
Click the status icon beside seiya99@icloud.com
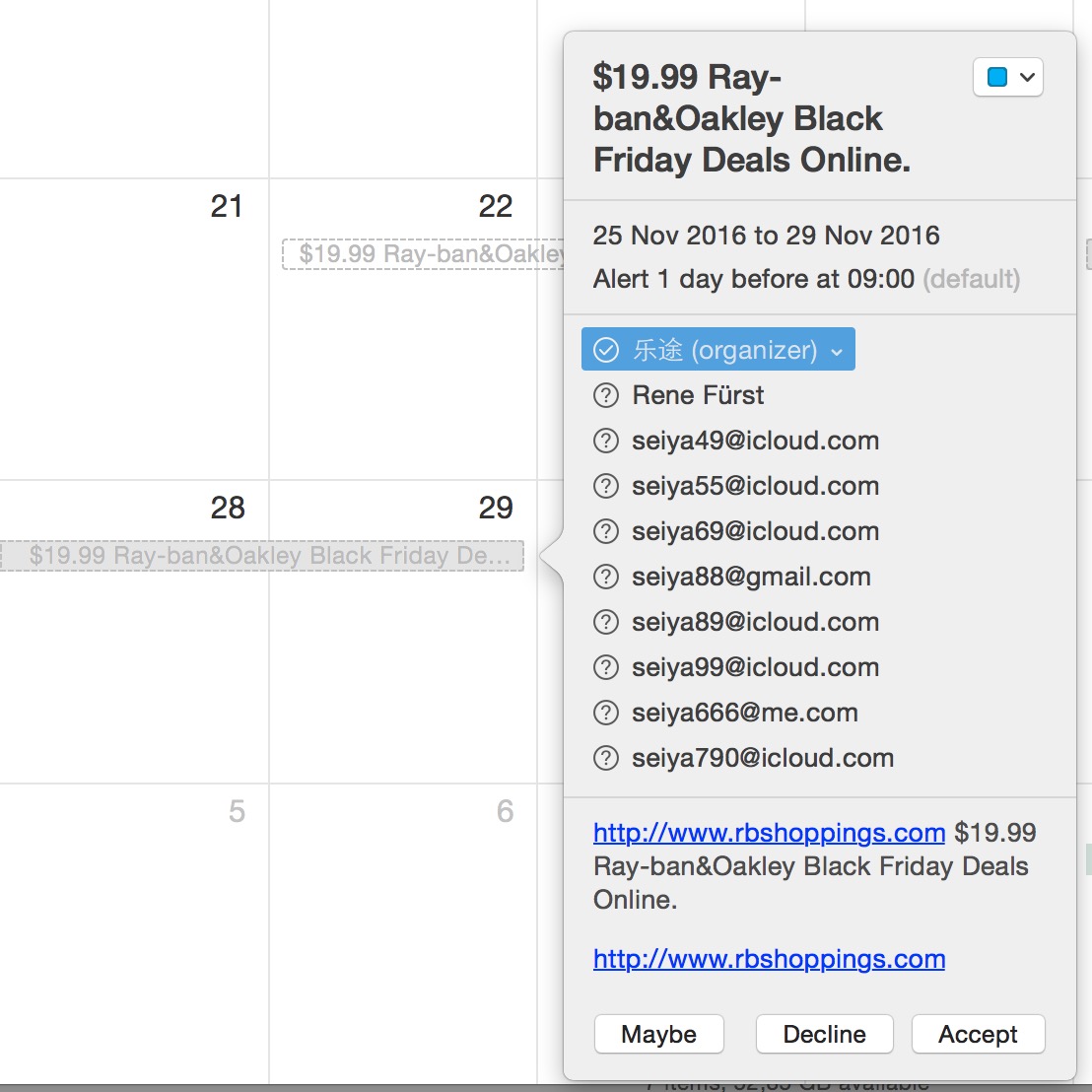coord(605,668)
